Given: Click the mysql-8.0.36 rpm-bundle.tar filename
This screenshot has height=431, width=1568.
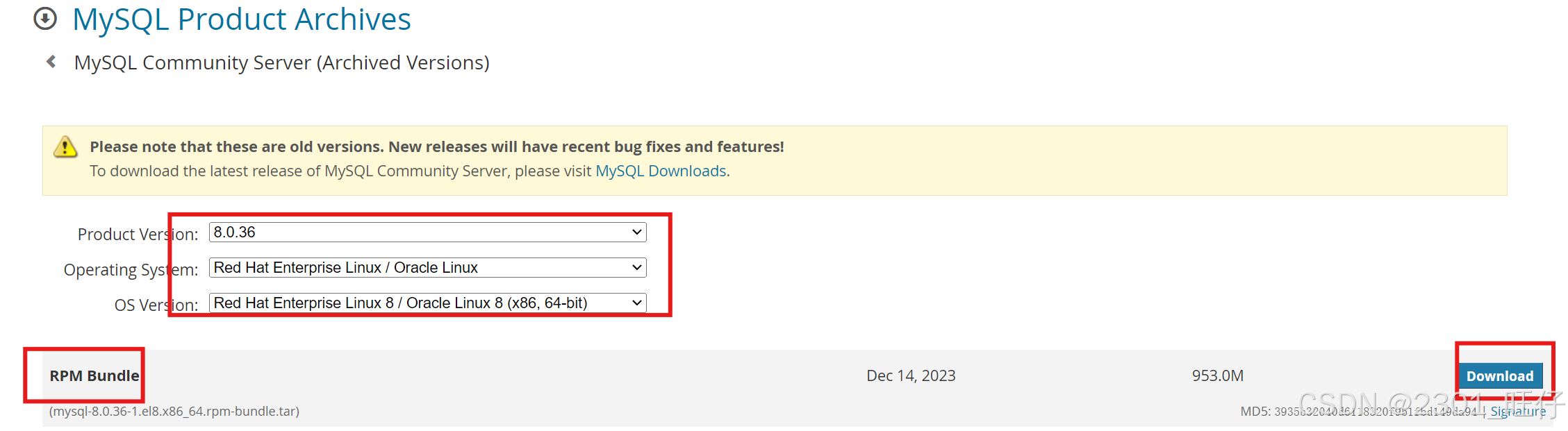Looking at the screenshot, I should pos(174,412).
